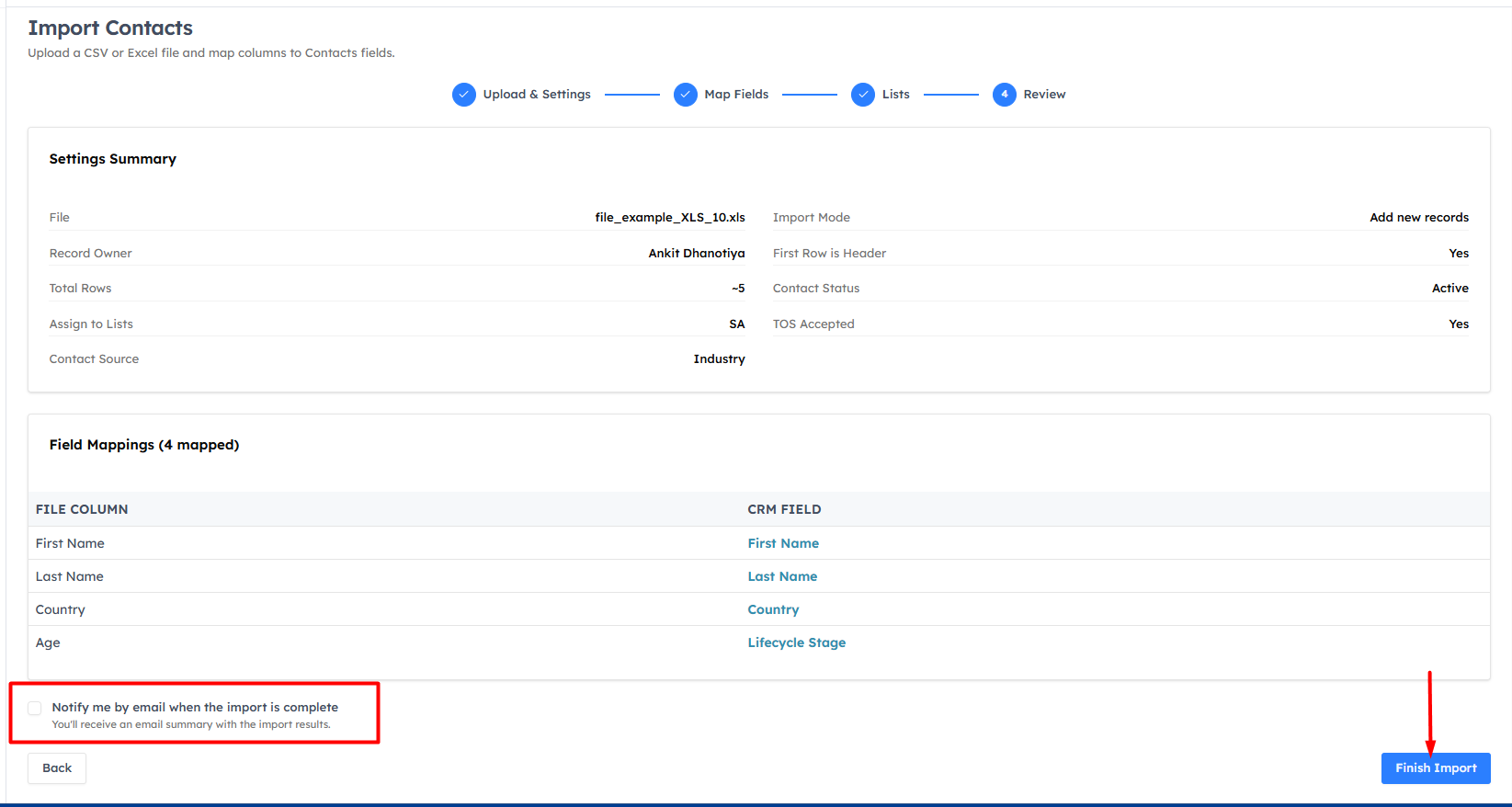The width and height of the screenshot is (1512, 807).
Task: Click the Contact Source label
Action: pyautogui.click(x=95, y=359)
